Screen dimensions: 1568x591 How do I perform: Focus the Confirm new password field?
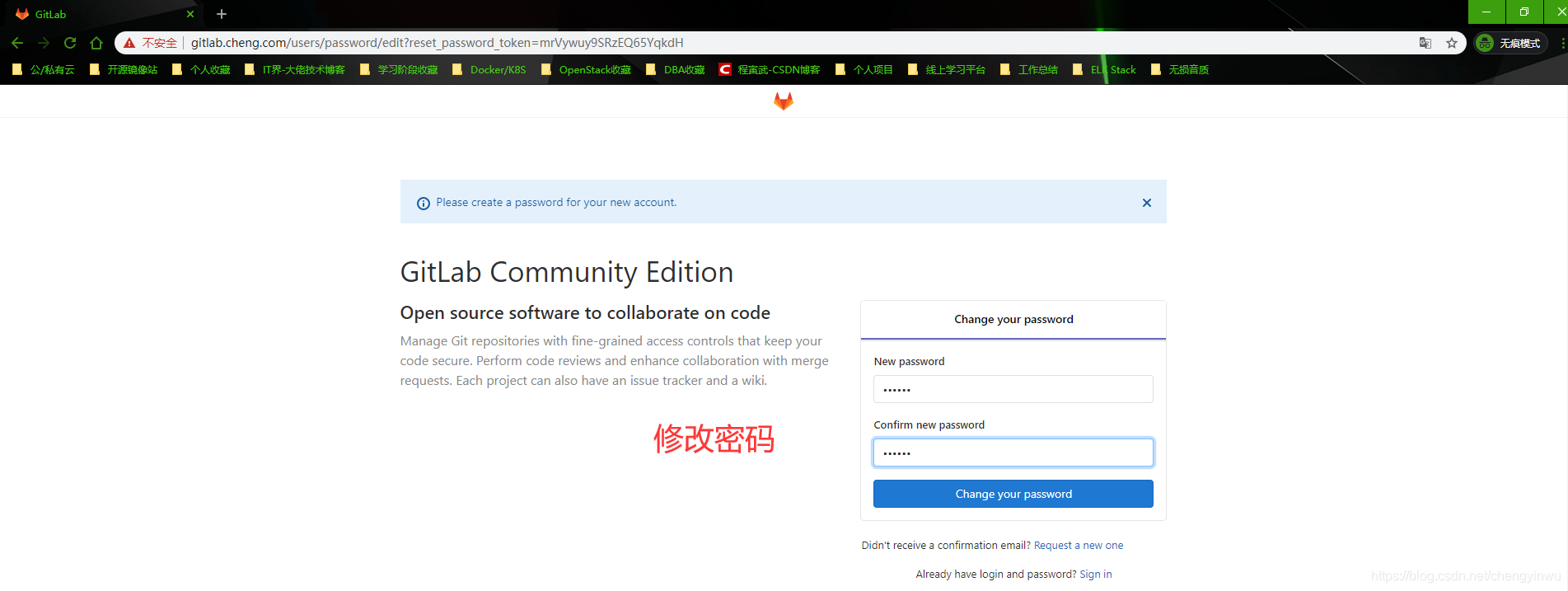(x=1013, y=453)
